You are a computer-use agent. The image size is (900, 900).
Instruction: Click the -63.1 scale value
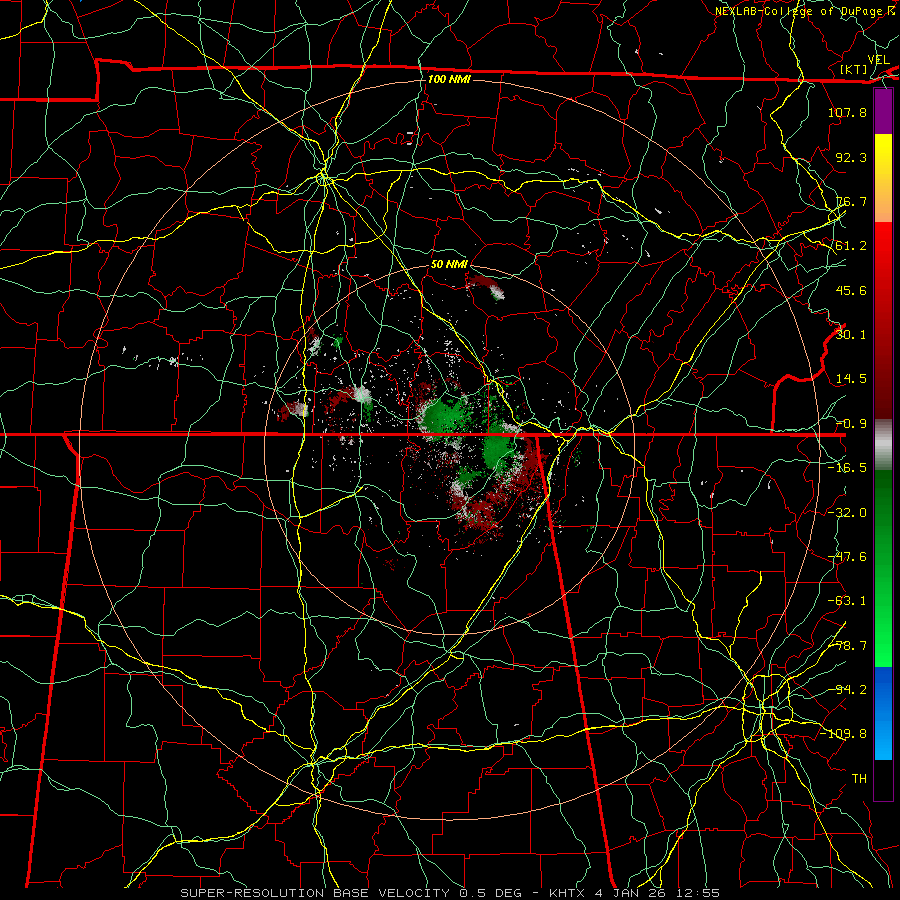tap(847, 601)
